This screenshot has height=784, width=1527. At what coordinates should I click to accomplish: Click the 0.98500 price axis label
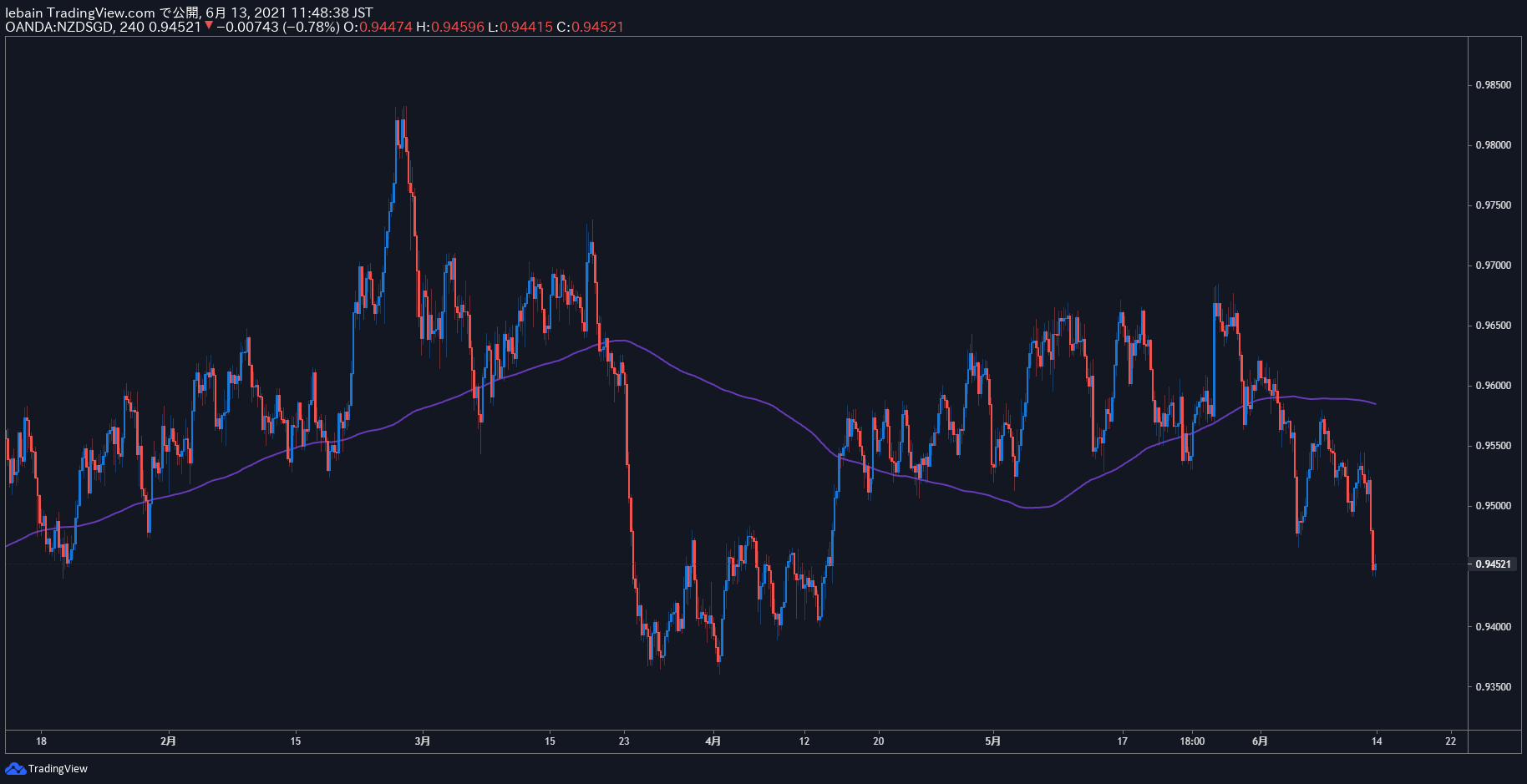[1493, 85]
